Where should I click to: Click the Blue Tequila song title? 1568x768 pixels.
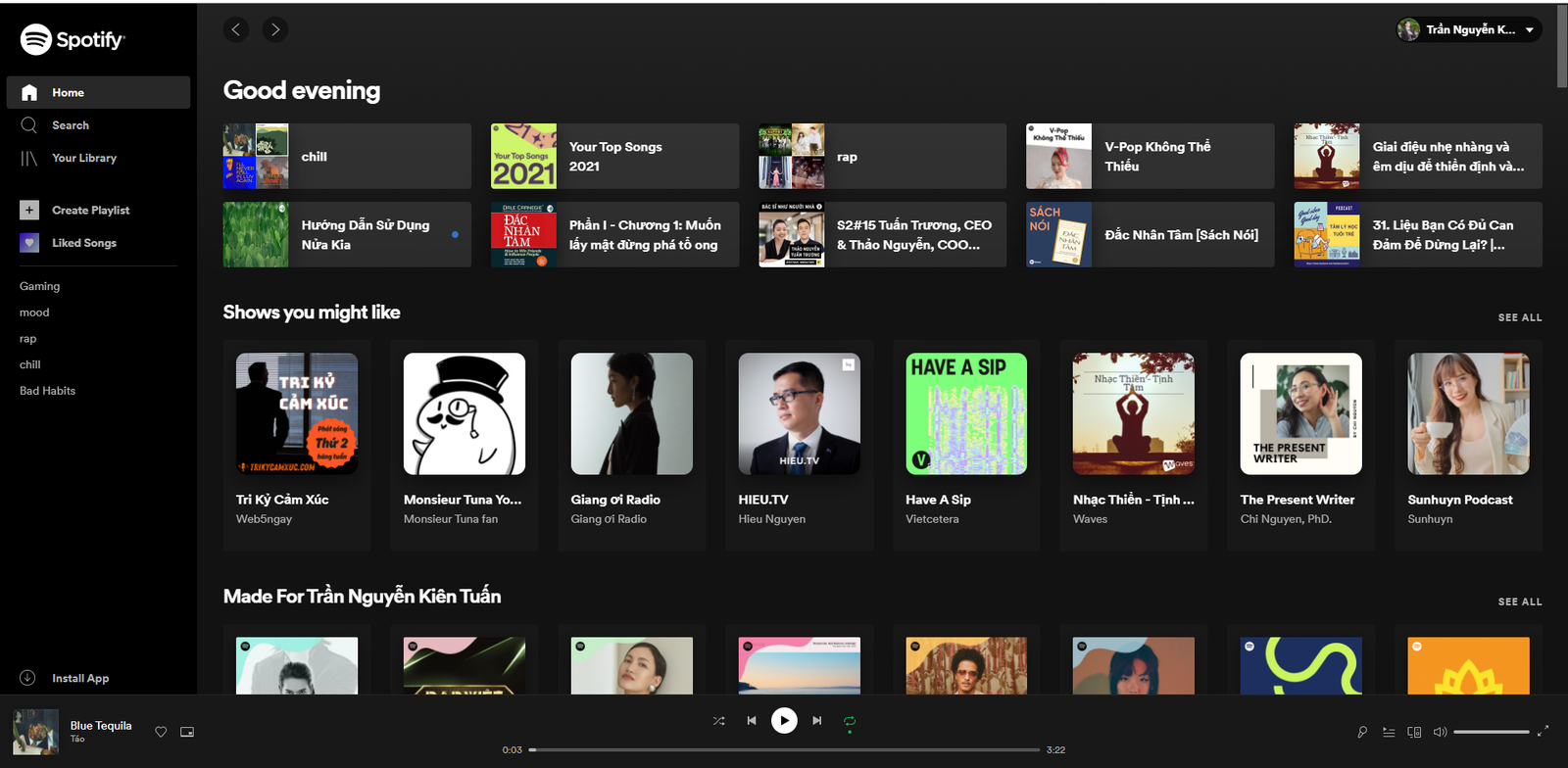(101, 726)
